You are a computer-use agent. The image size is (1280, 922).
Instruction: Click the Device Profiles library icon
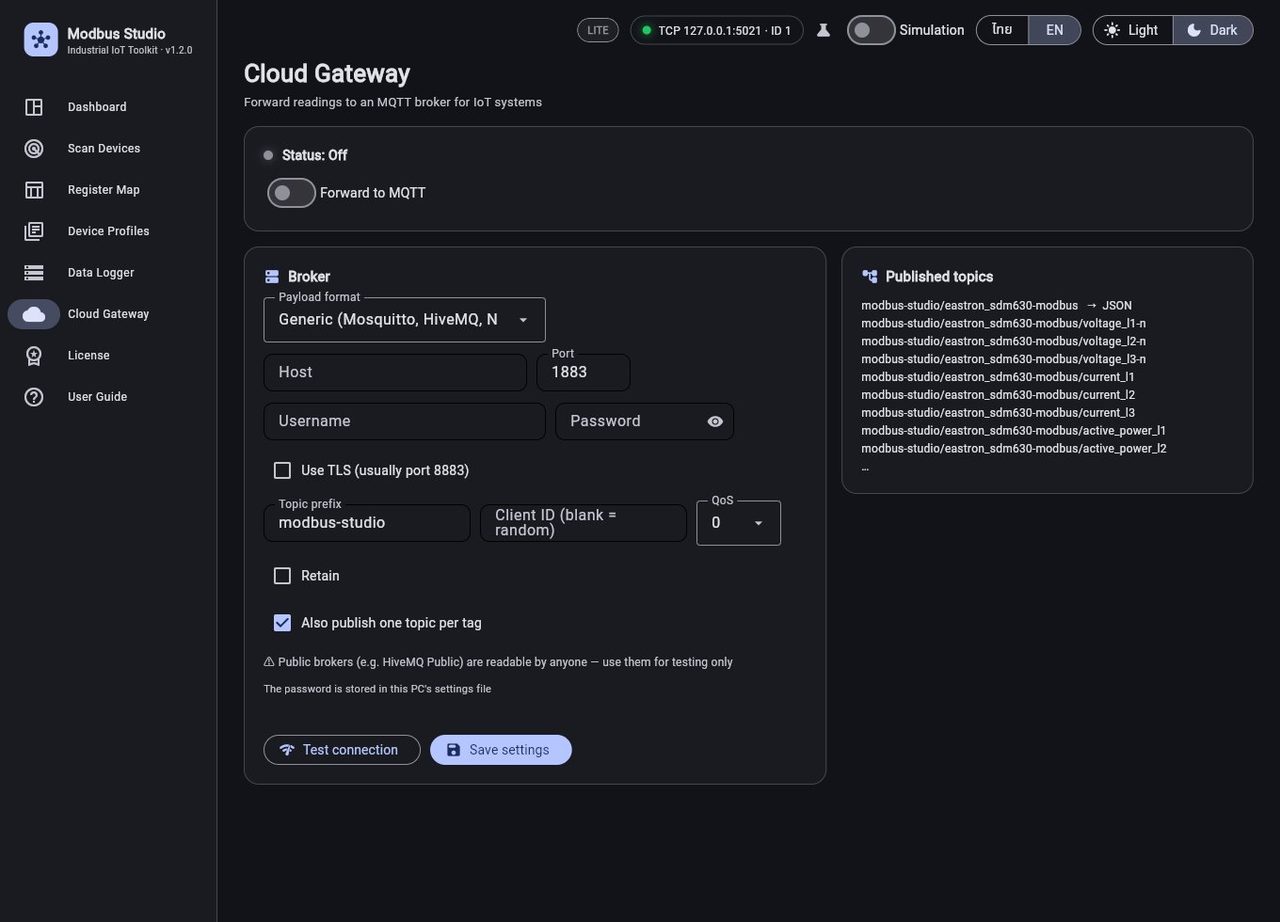pyautogui.click(x=34, y=231)
